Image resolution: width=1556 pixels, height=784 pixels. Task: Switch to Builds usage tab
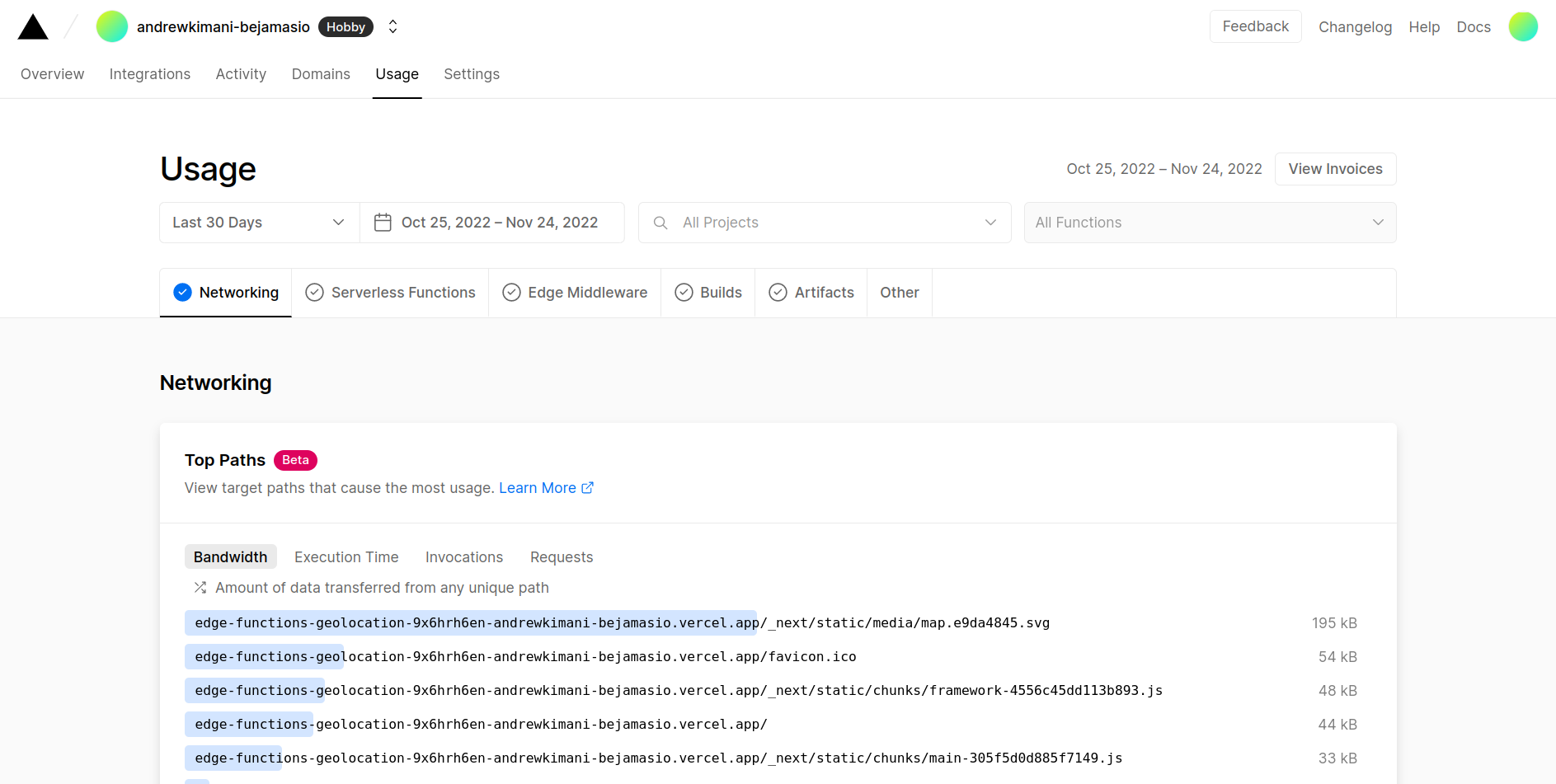click(x=708, y=293)
